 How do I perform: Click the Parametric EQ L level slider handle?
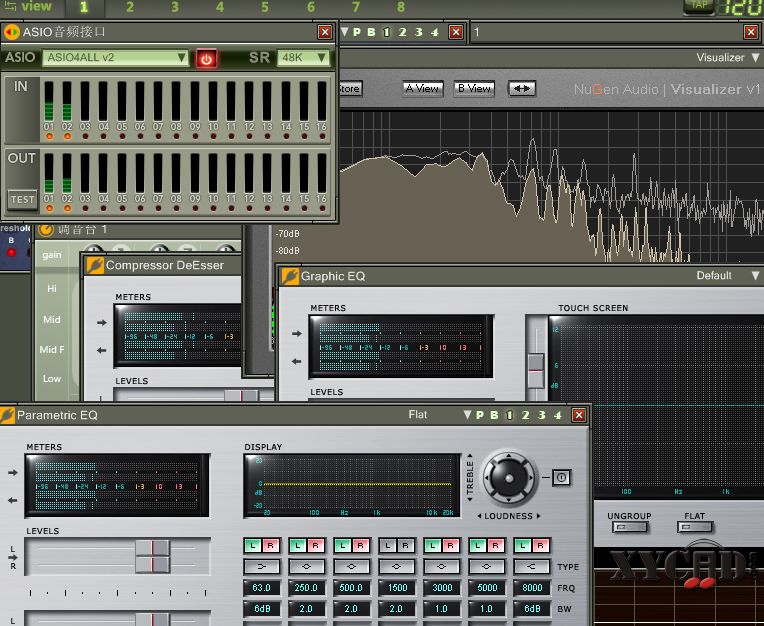pyautogui.click(x=153, y=548)
